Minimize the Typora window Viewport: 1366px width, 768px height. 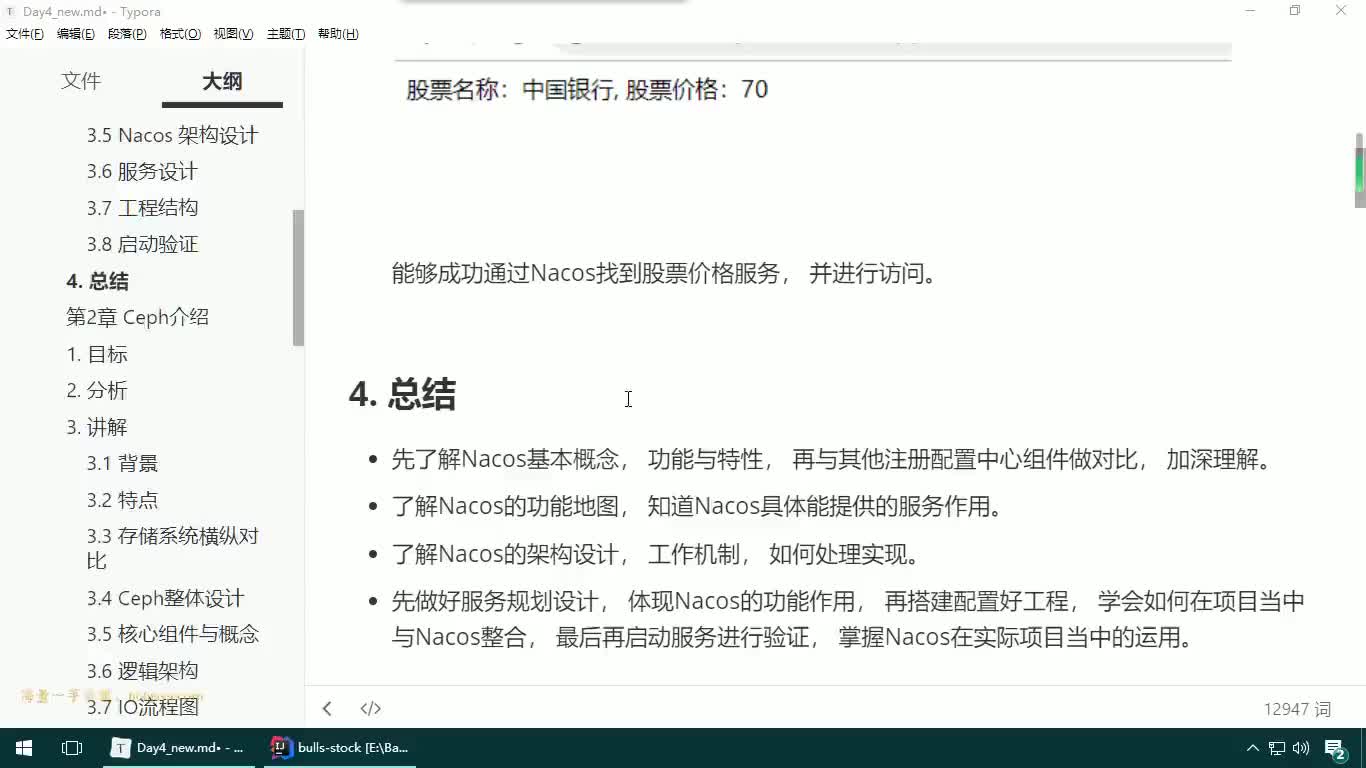click(x=1251, y=11)
